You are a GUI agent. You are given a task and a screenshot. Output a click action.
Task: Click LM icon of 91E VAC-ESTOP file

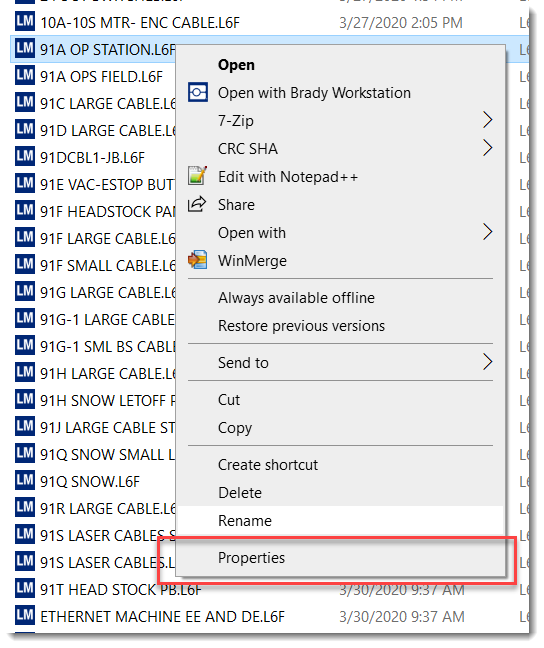(x=24, y=183)
